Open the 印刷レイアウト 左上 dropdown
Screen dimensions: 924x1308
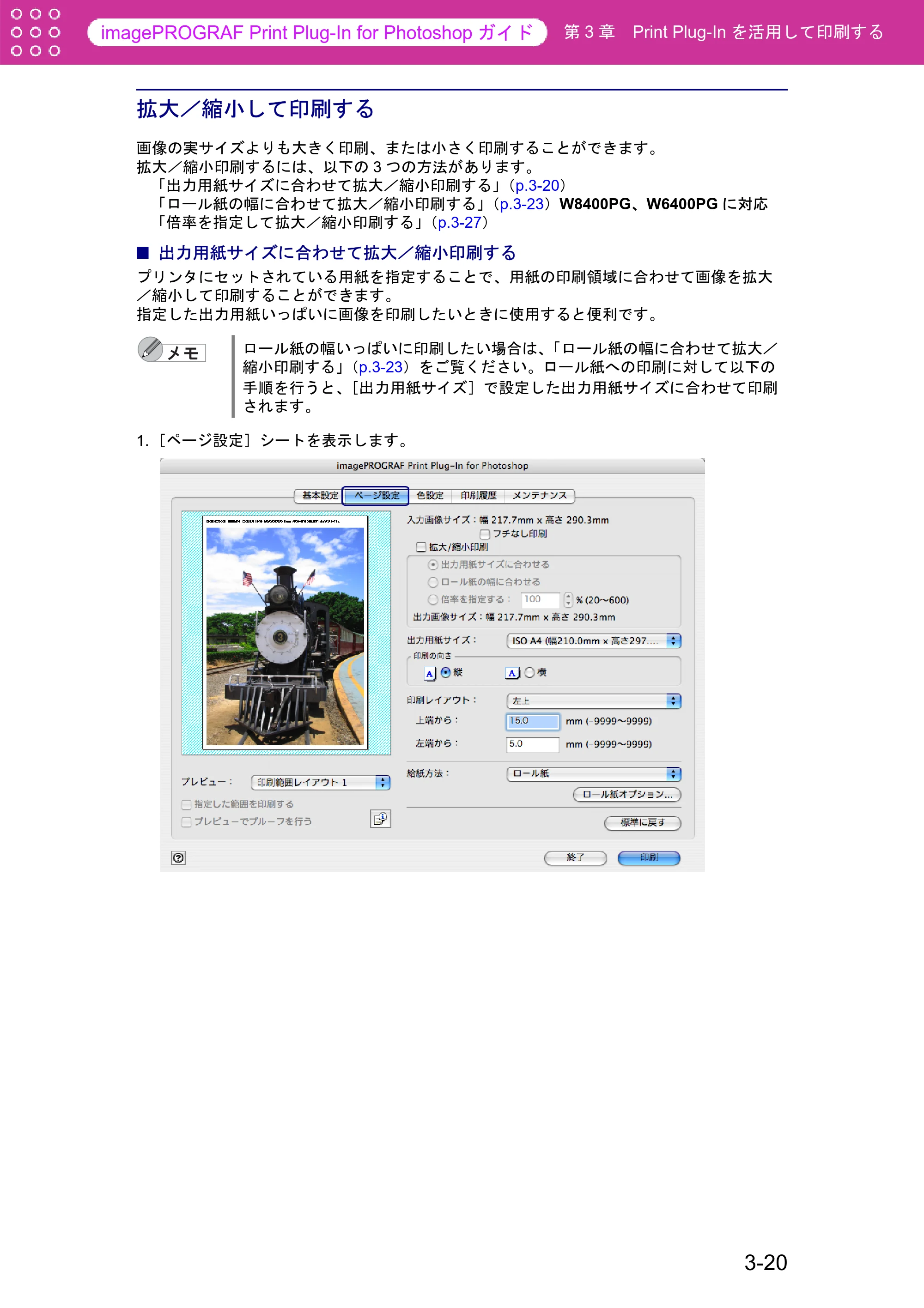[x=594, y=701]
